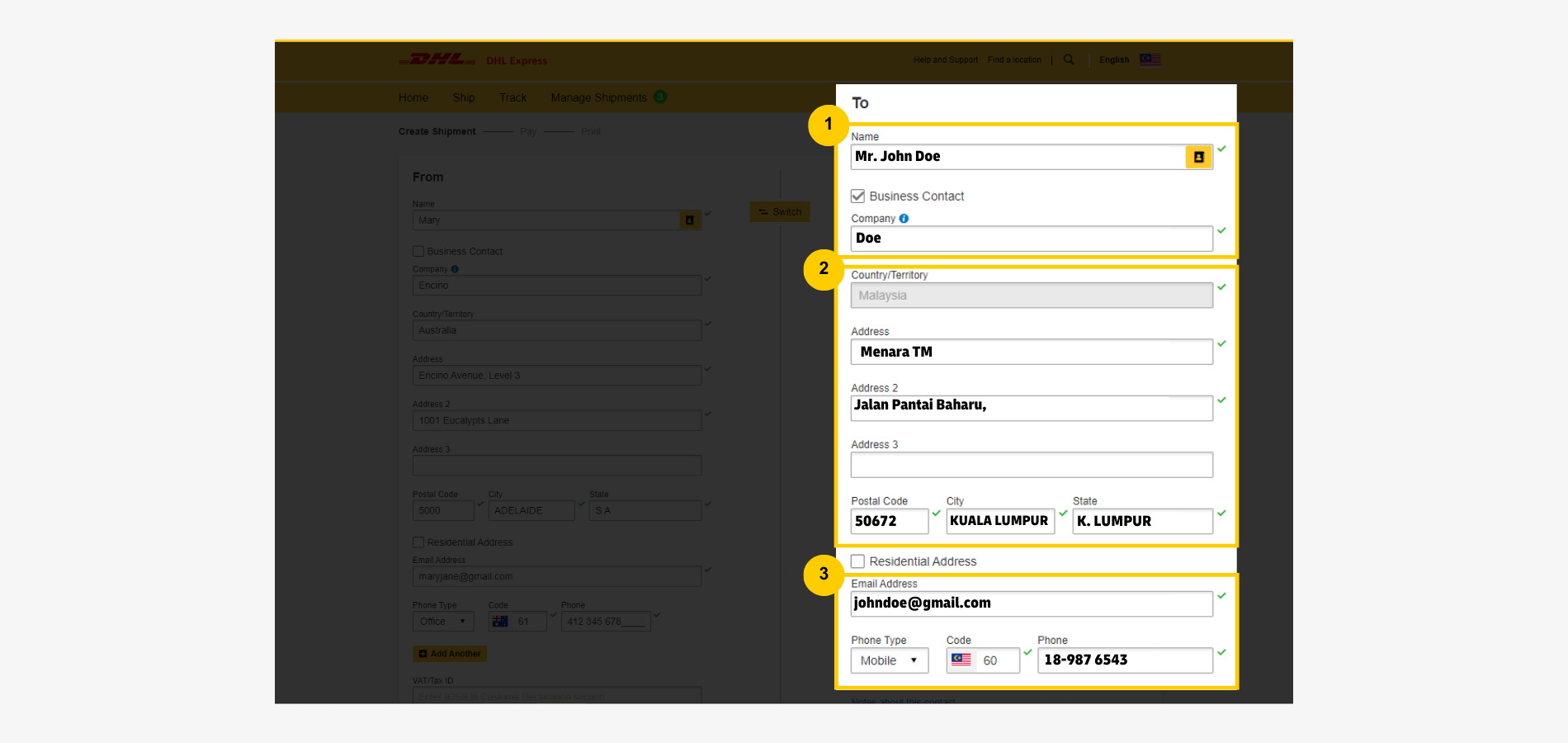
Task: Click the Create Shipment step
Action: click(437, 131)
